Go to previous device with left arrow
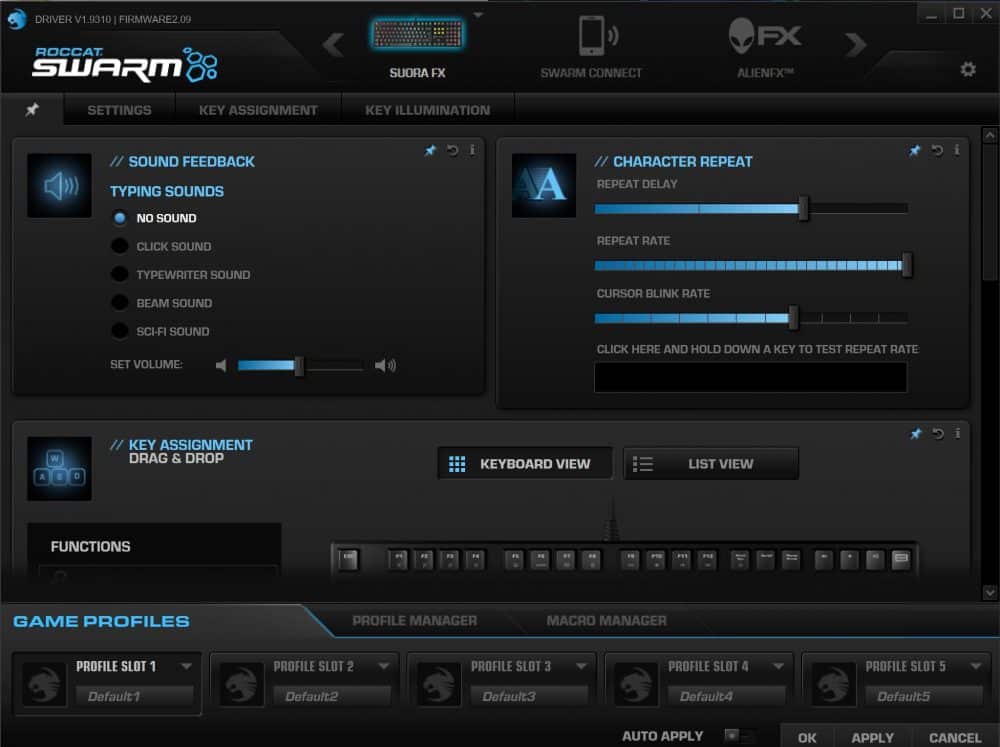 (x=333, y=45)
